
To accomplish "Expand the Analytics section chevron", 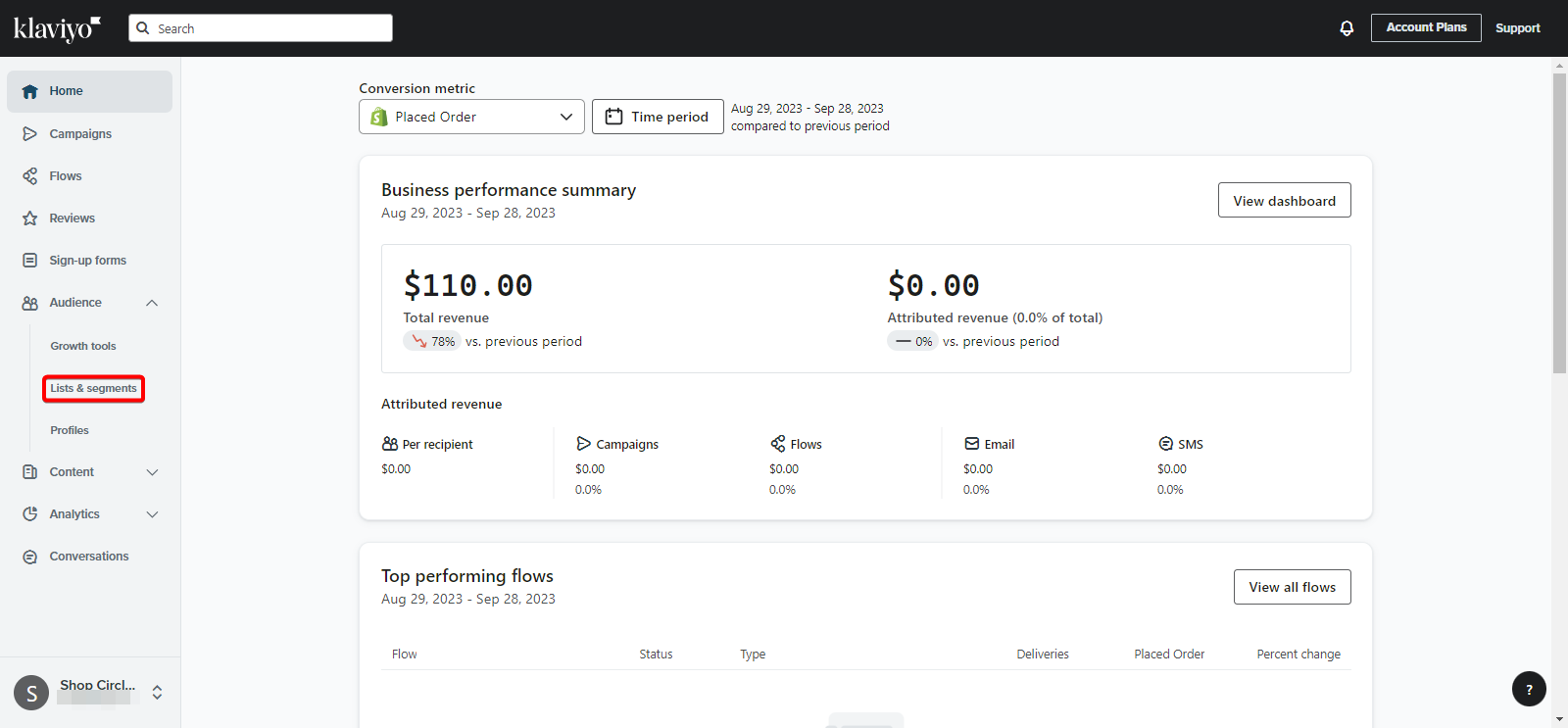I will pos(152,514).
